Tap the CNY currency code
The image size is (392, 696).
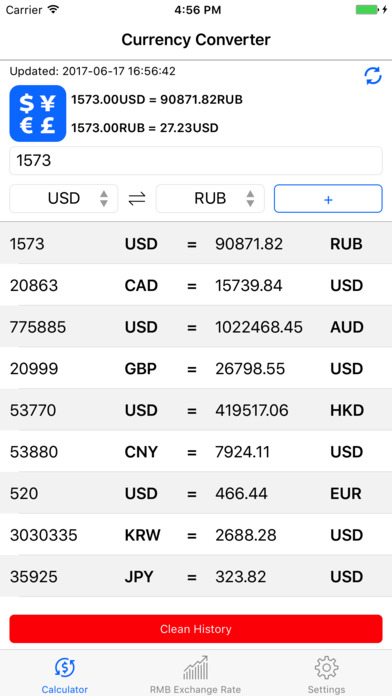pyautogui.click(x=141, y=452)
